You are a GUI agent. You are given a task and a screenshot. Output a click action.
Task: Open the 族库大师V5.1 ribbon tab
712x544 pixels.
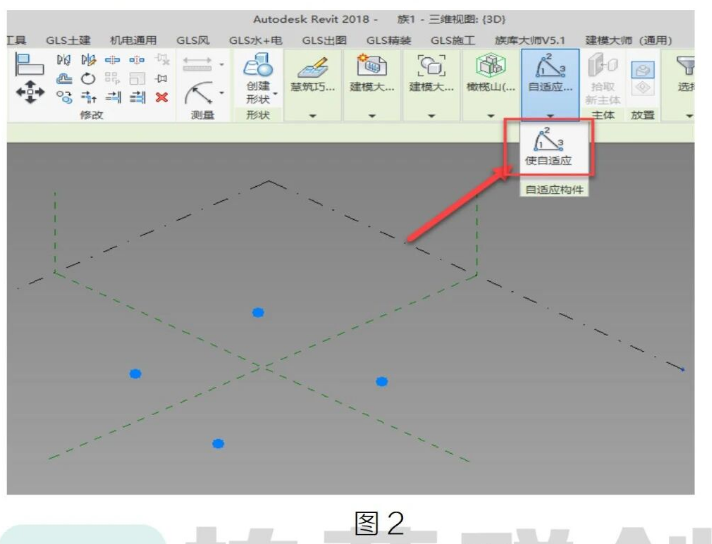coord(530,40)
